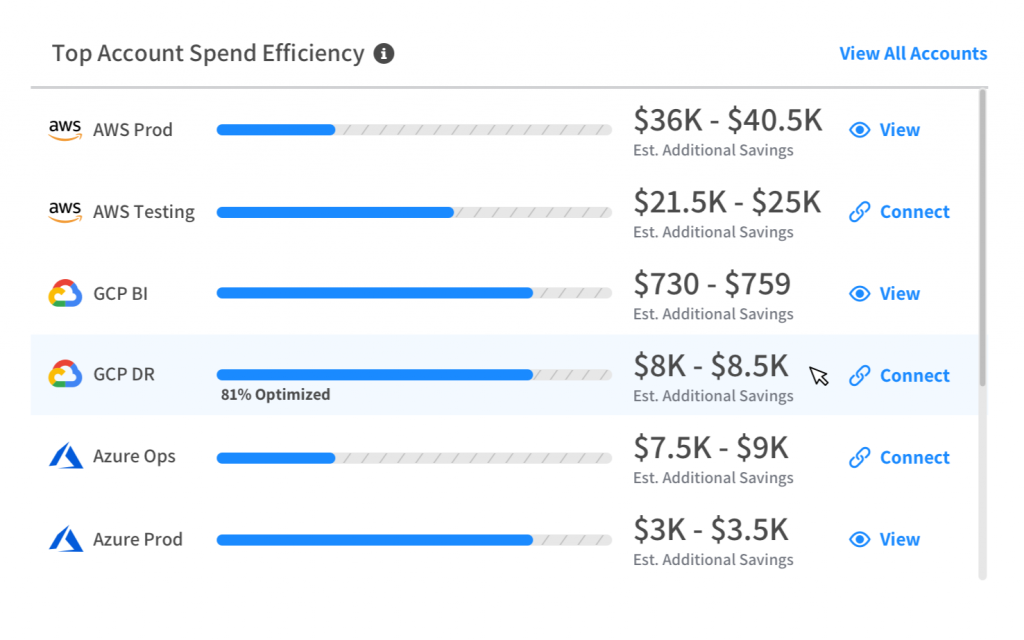
Task: Click the link icon in AWS Testing row
Action: (x=859, y=212)
